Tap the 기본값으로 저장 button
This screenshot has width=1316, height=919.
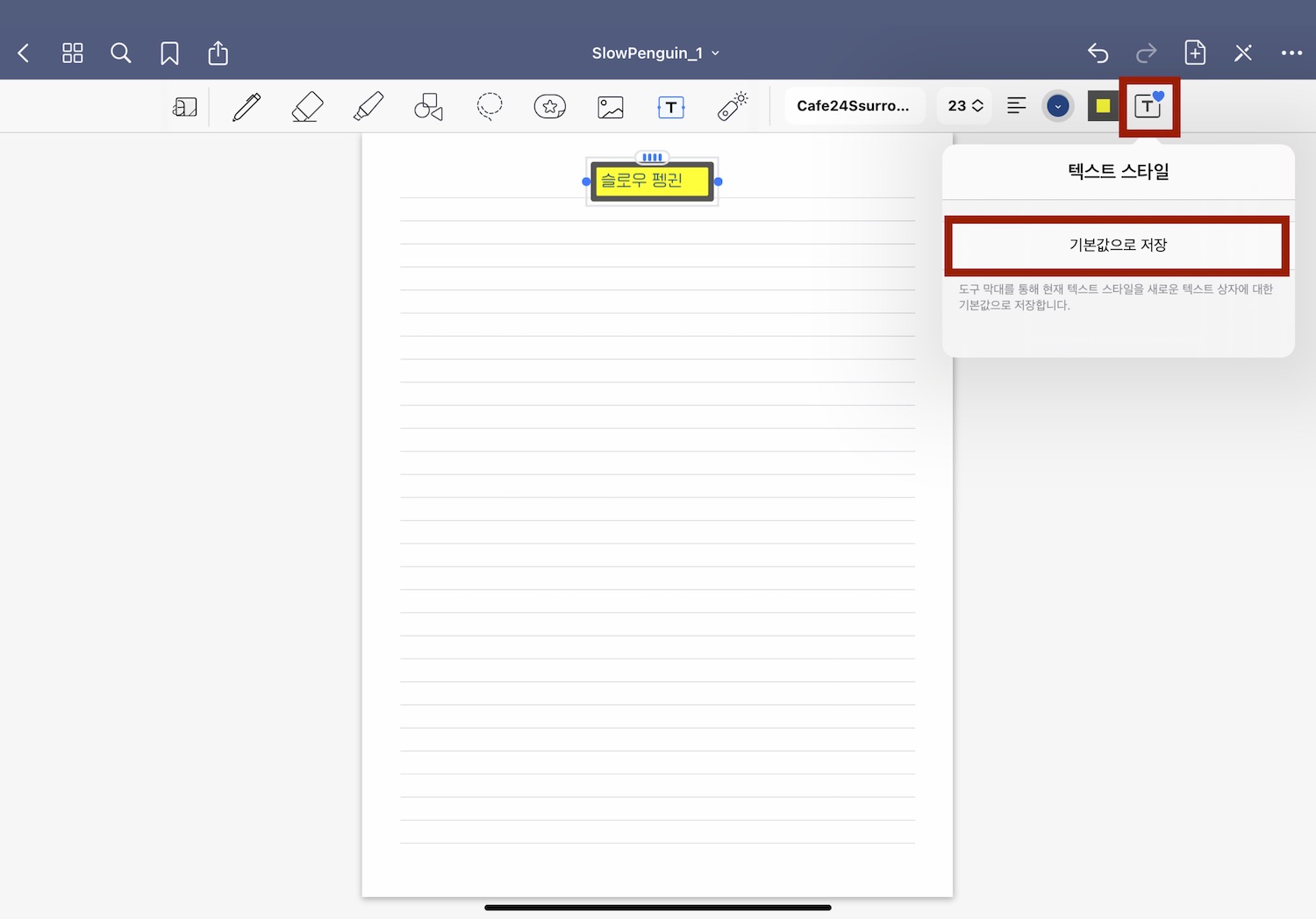[1118, 245]
